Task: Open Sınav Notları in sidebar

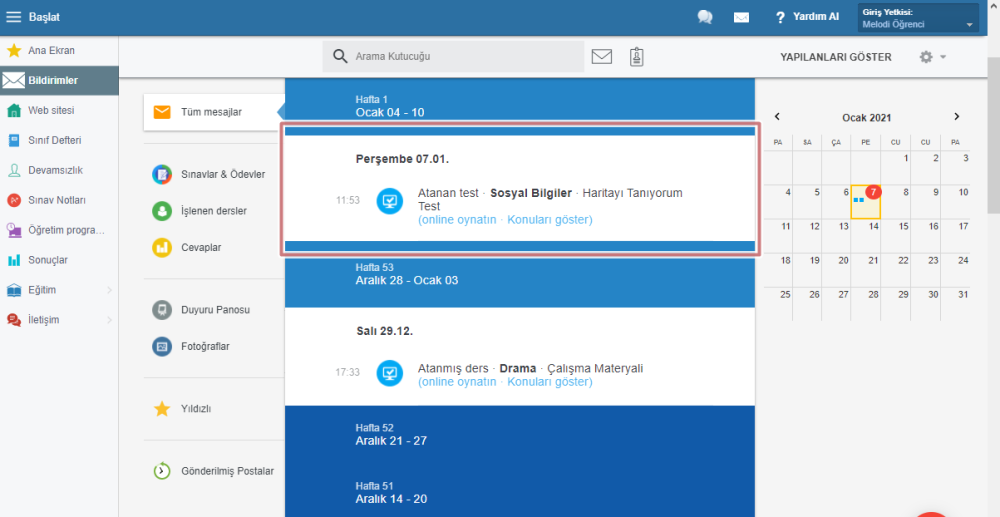Action: [x=59, y=200]
